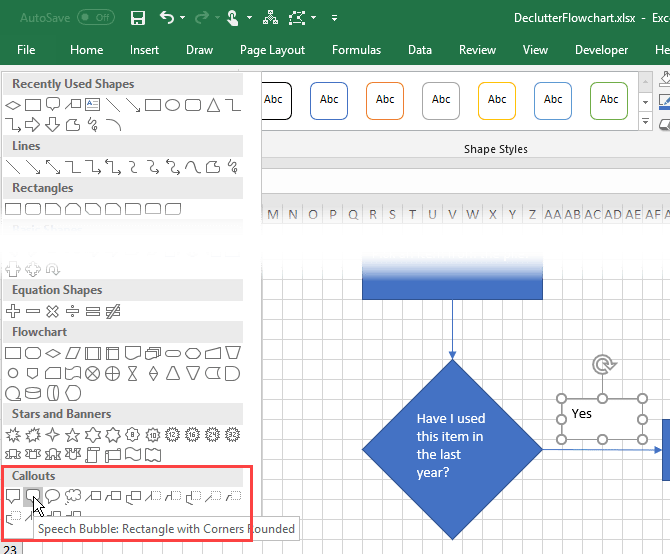
Task: Toggle the AutoSave switch
Action: pos(95,18)
